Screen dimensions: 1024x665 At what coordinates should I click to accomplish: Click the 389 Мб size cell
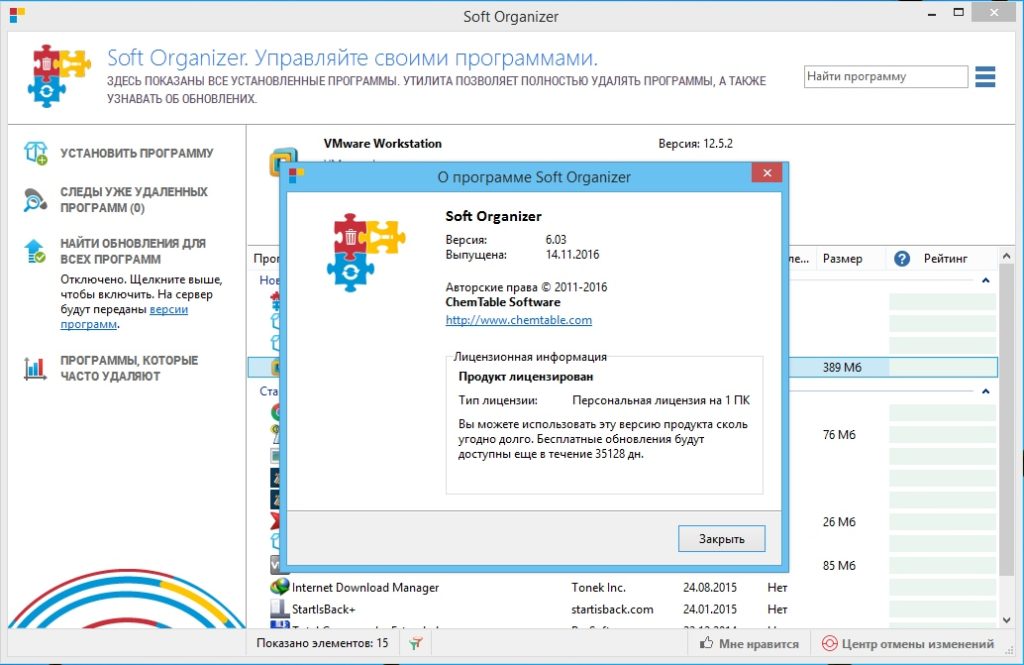pos(842,367)
